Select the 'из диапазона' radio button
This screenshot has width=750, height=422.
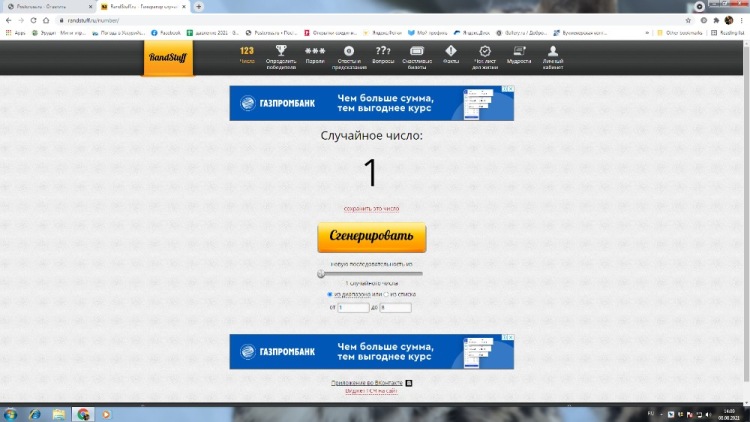tap(330, 294)
